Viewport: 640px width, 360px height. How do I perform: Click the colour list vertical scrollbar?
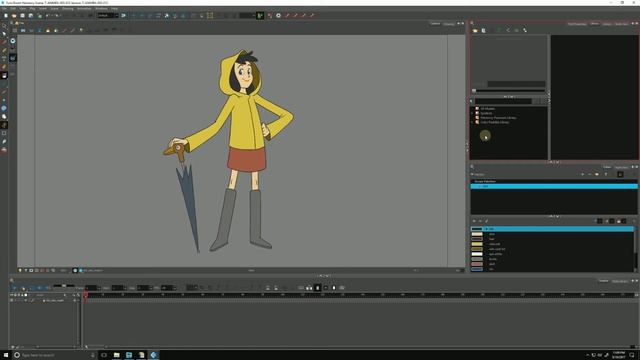(636, 249)
